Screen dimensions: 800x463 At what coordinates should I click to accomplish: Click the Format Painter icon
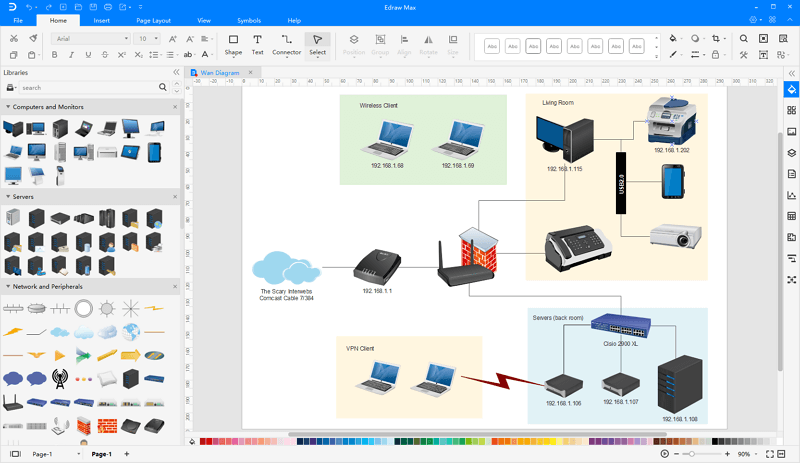point(33,38)
